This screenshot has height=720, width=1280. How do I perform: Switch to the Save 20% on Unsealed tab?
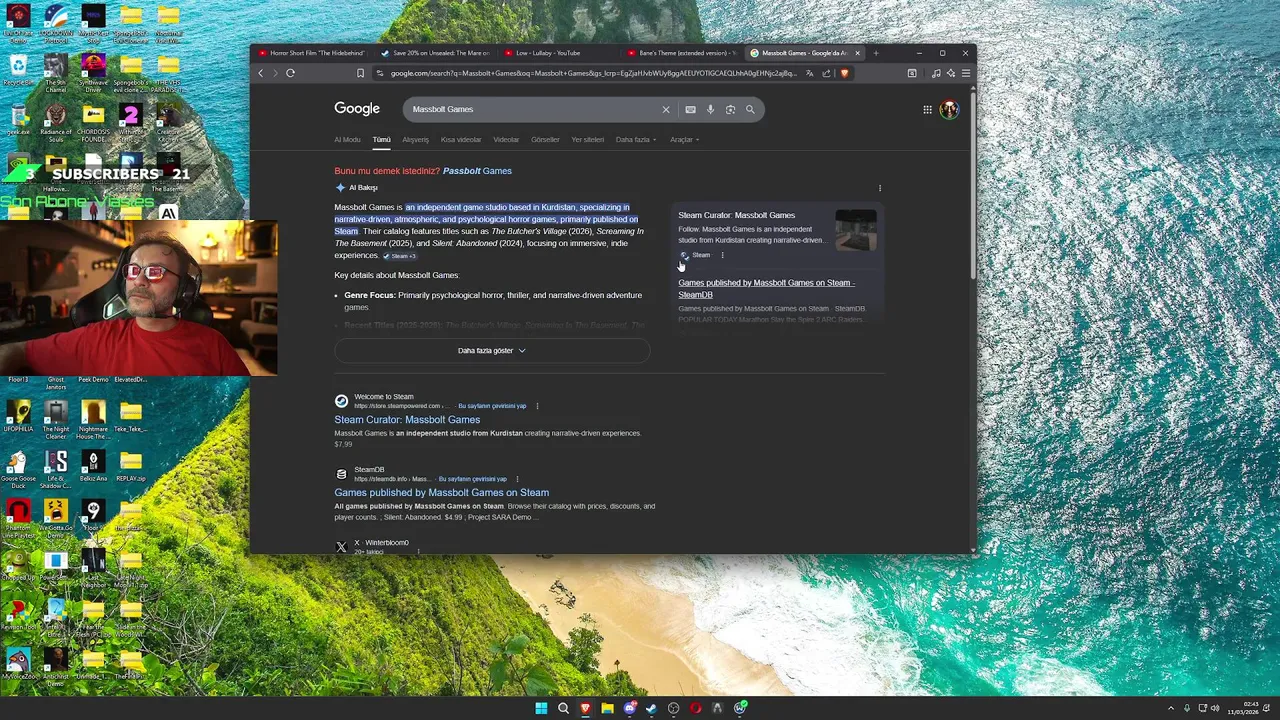click(x=435, y=53)
